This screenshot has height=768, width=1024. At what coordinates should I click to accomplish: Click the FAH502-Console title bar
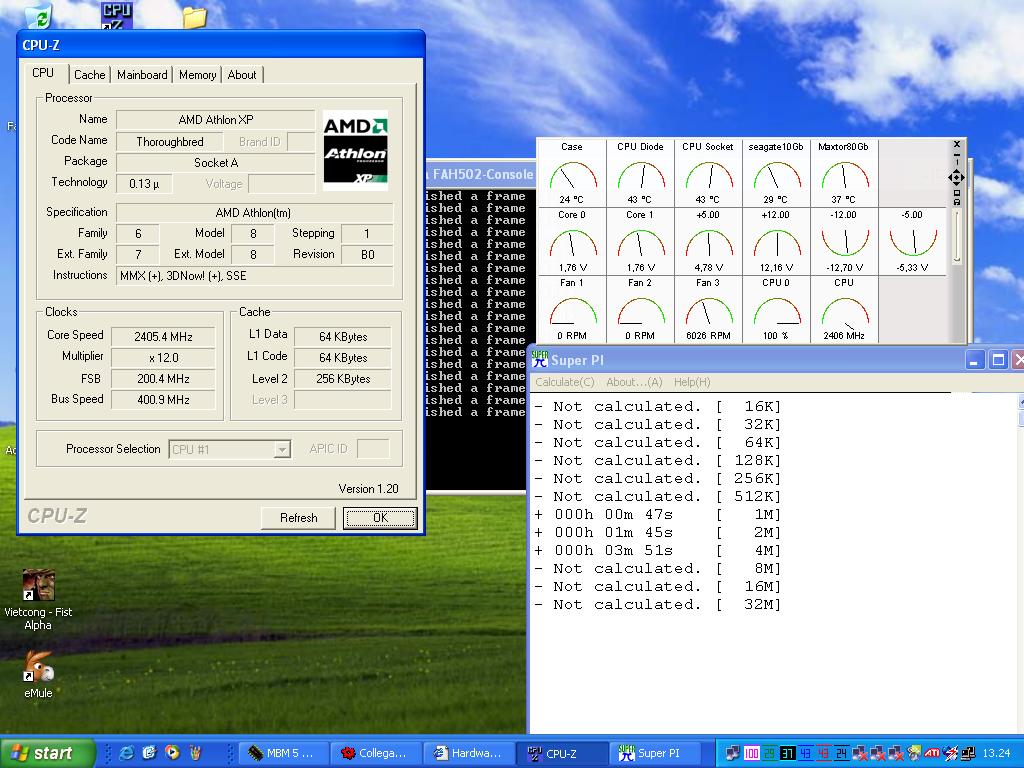481,174
